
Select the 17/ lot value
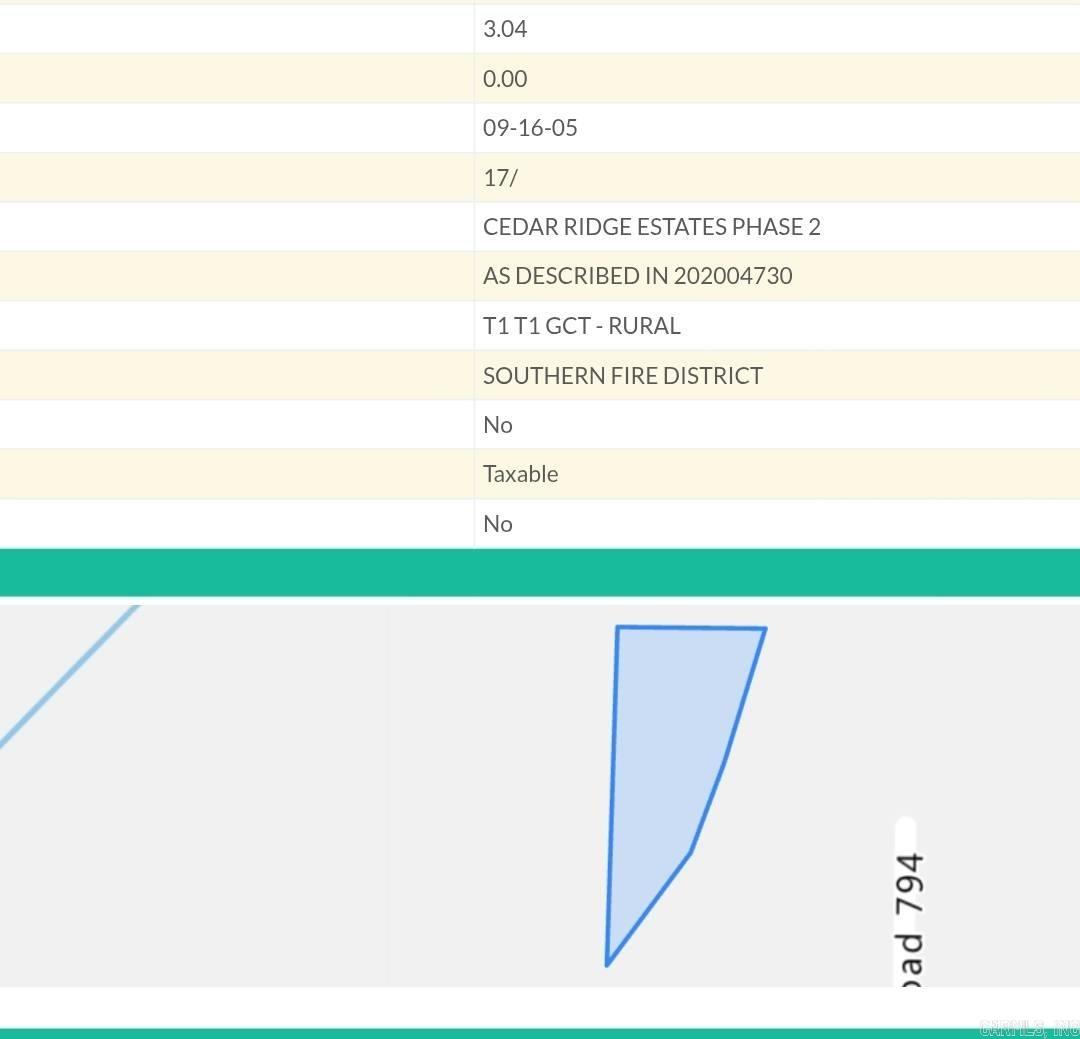500,178
